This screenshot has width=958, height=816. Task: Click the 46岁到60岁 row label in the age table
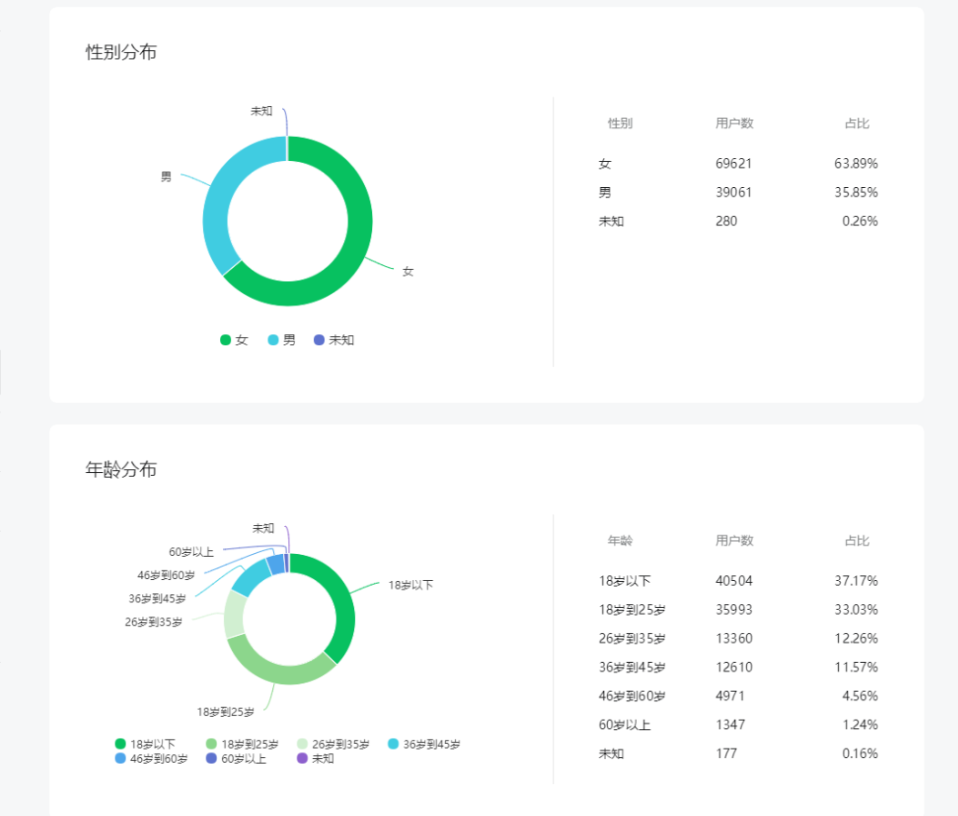(x=632, y=696)
